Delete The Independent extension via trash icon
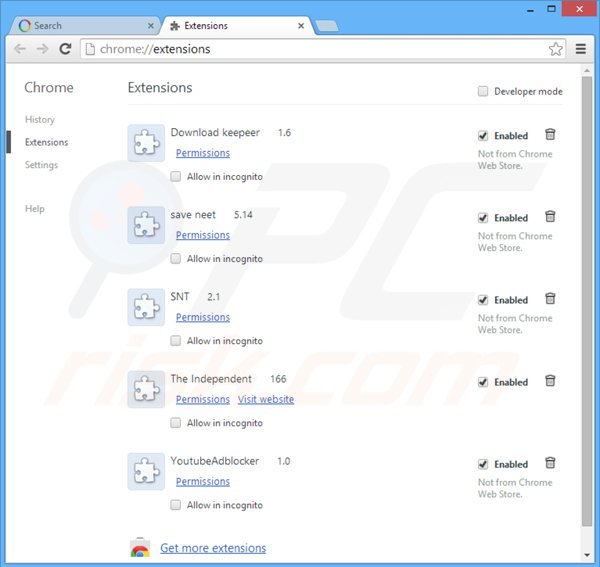The image size is (600, 567). (x=550, y=381)
